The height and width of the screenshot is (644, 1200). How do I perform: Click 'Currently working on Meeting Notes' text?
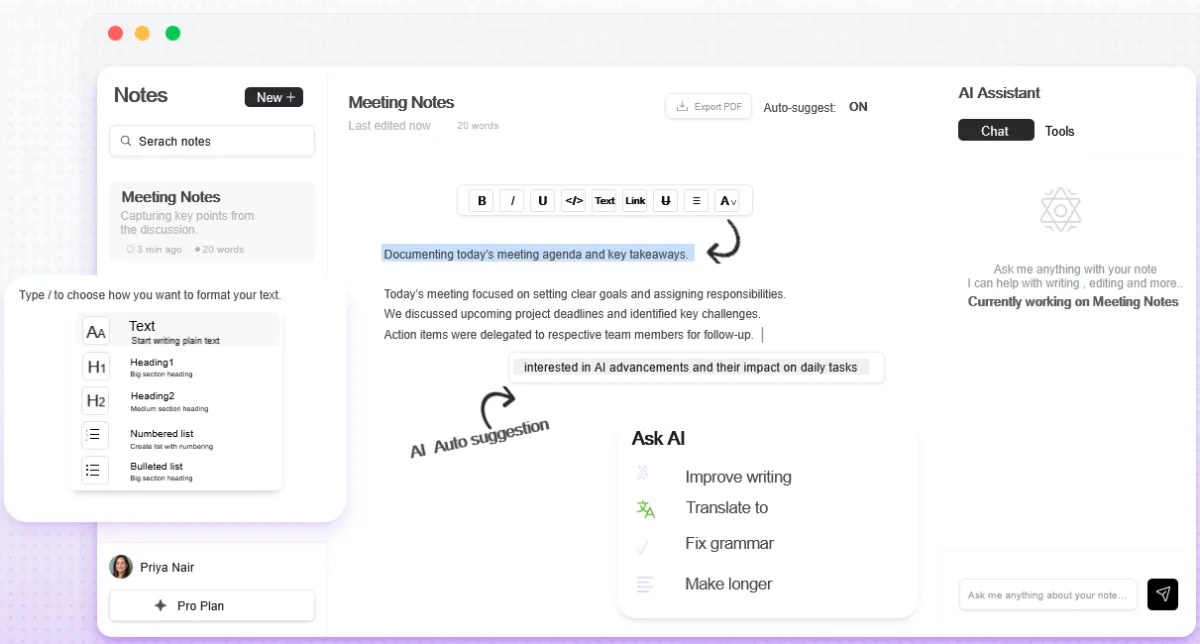coord(1073,302)
